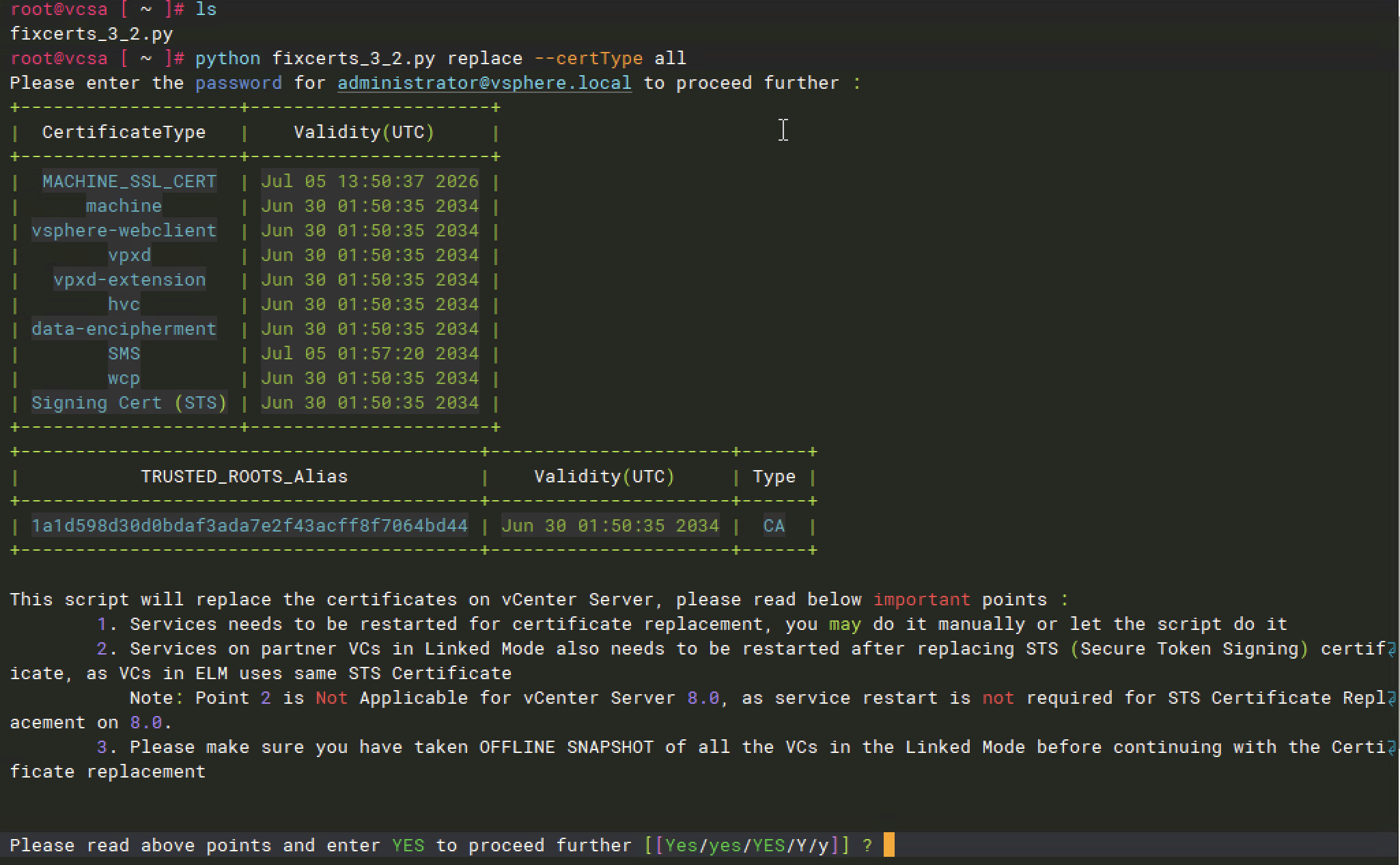
Task: Click the orange terminal cursor block
Action: coord(888,845)
